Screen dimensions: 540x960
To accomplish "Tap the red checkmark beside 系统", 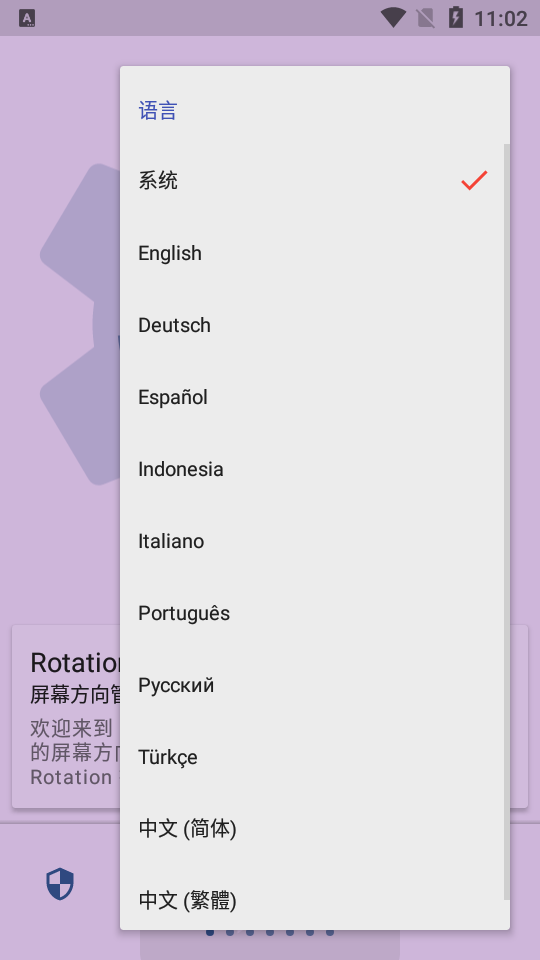I will point(474,181).
